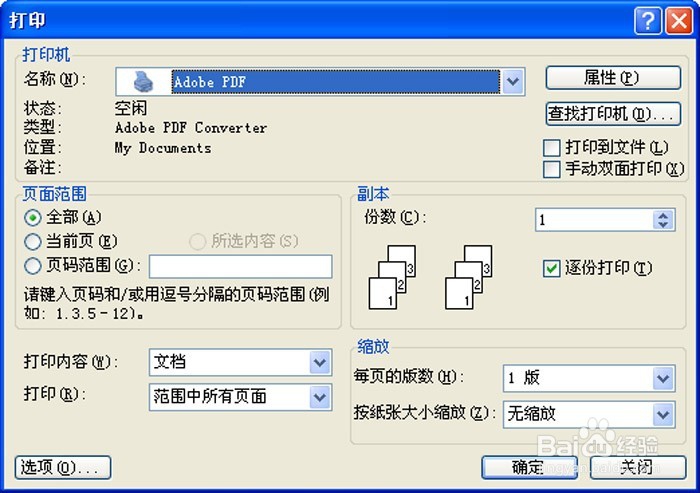Open the help question mark button
Image resolution: width=700 pixels, height=493 pixels.
(647, 21)
